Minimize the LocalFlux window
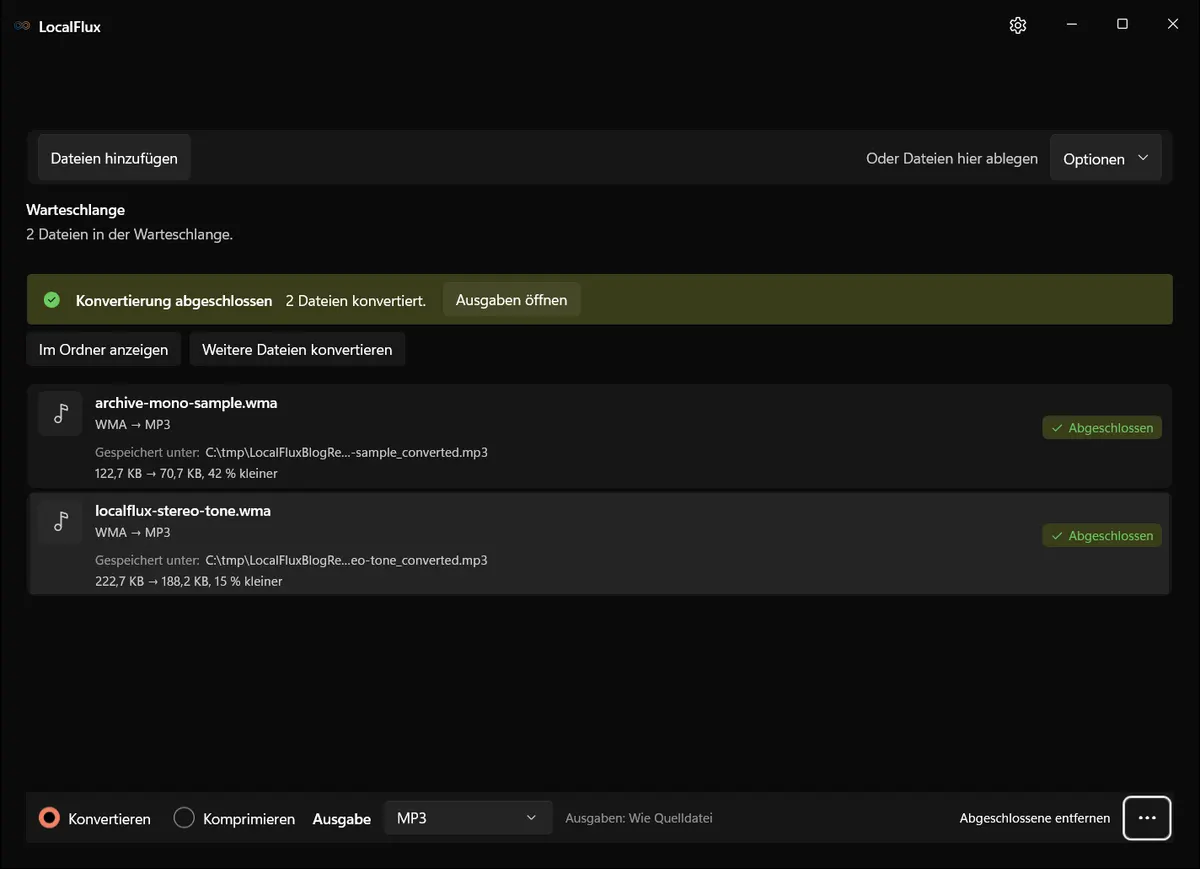1200x869 pixels. coord(1071,25)
